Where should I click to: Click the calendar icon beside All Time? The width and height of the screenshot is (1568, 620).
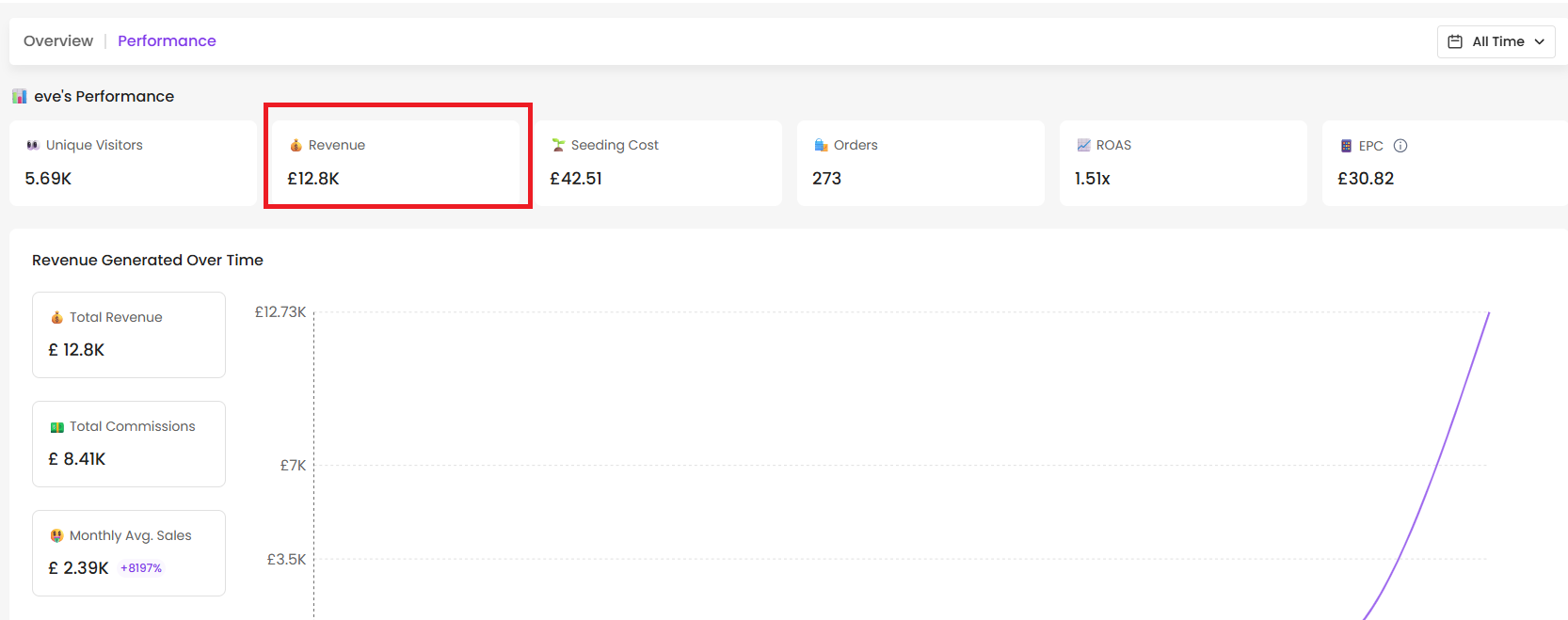click(1455, 41)
